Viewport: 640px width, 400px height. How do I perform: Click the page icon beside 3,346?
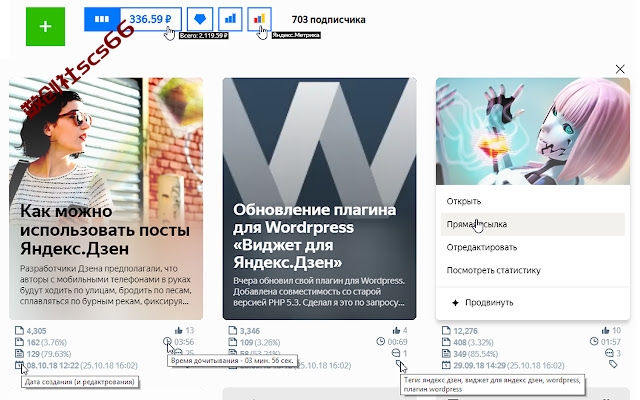tap(232, 331)
